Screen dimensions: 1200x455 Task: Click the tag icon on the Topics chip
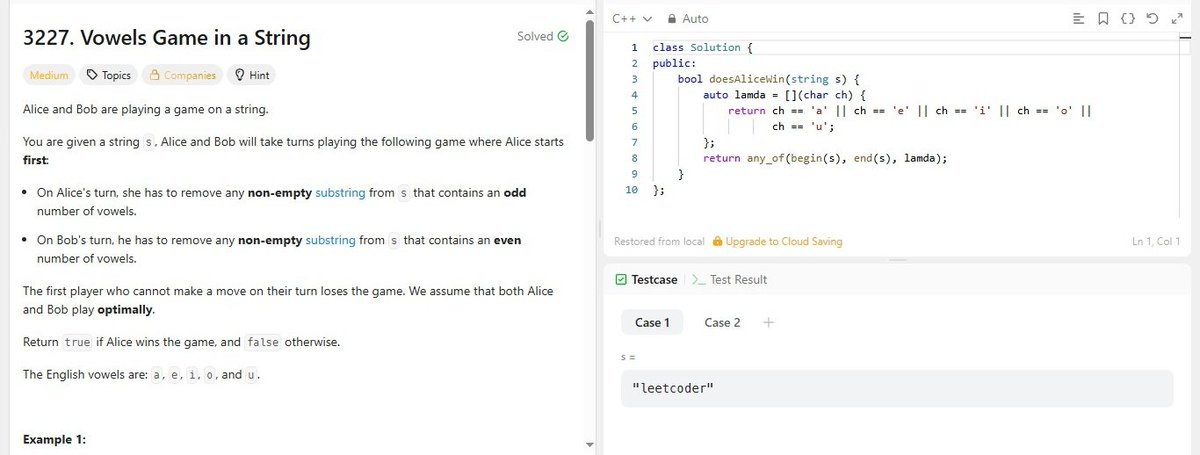(x=92, y=75)
